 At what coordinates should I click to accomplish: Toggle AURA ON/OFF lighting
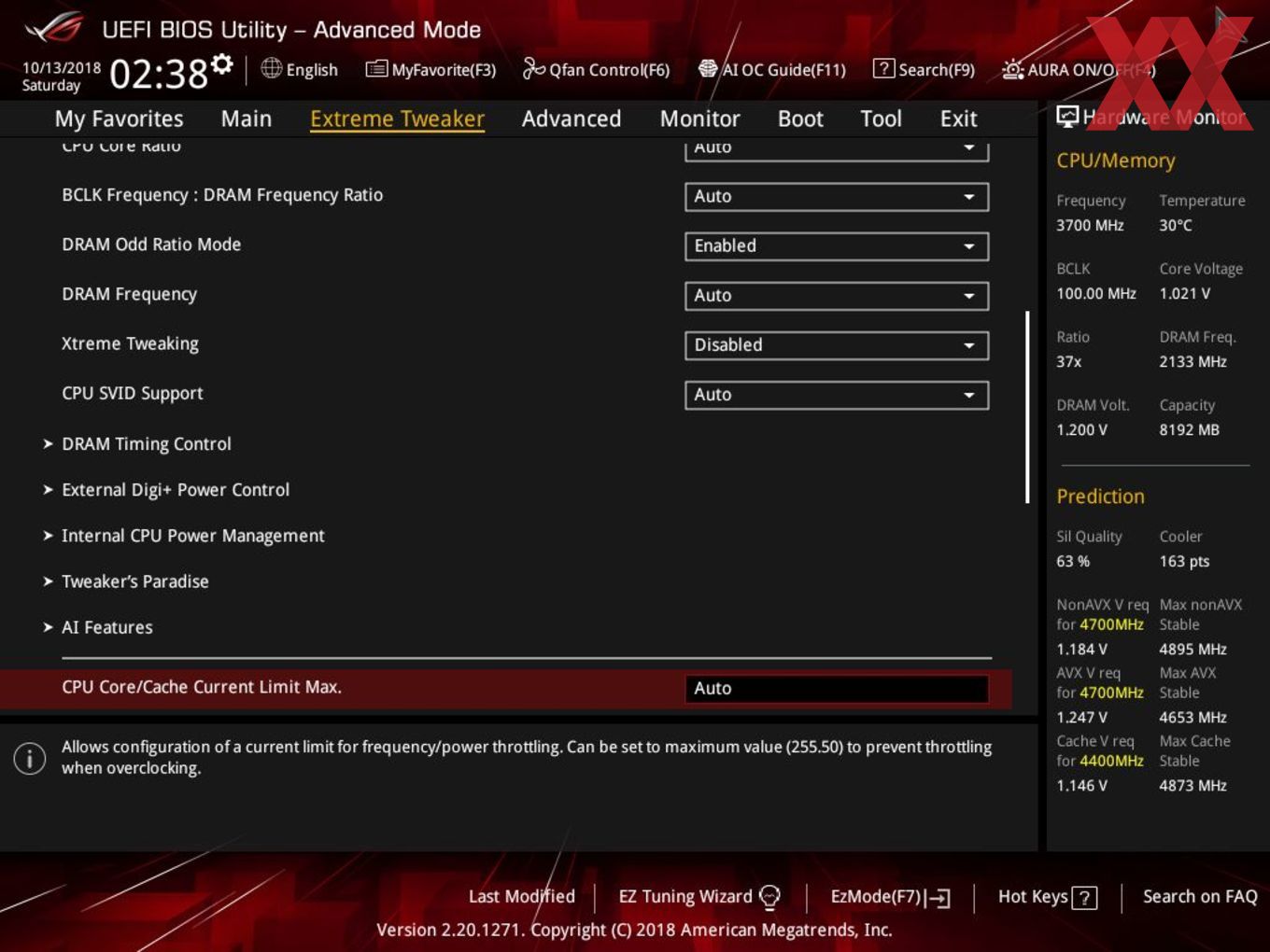point(1078,69)
